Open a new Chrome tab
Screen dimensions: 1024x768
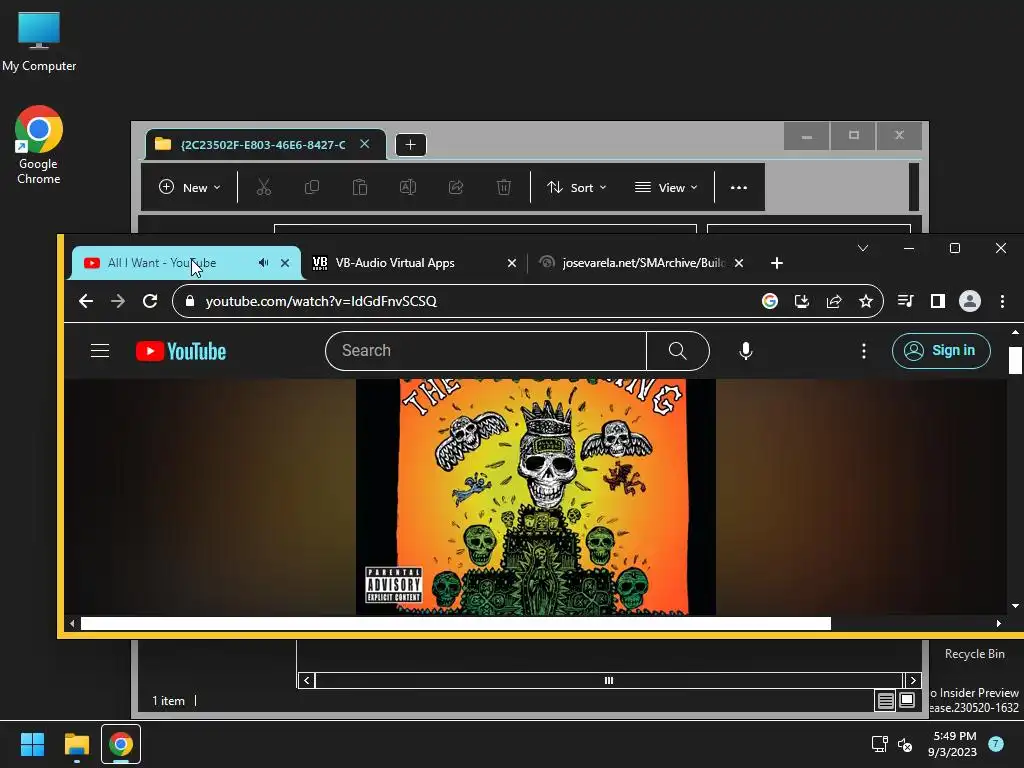tap(776, 263)
